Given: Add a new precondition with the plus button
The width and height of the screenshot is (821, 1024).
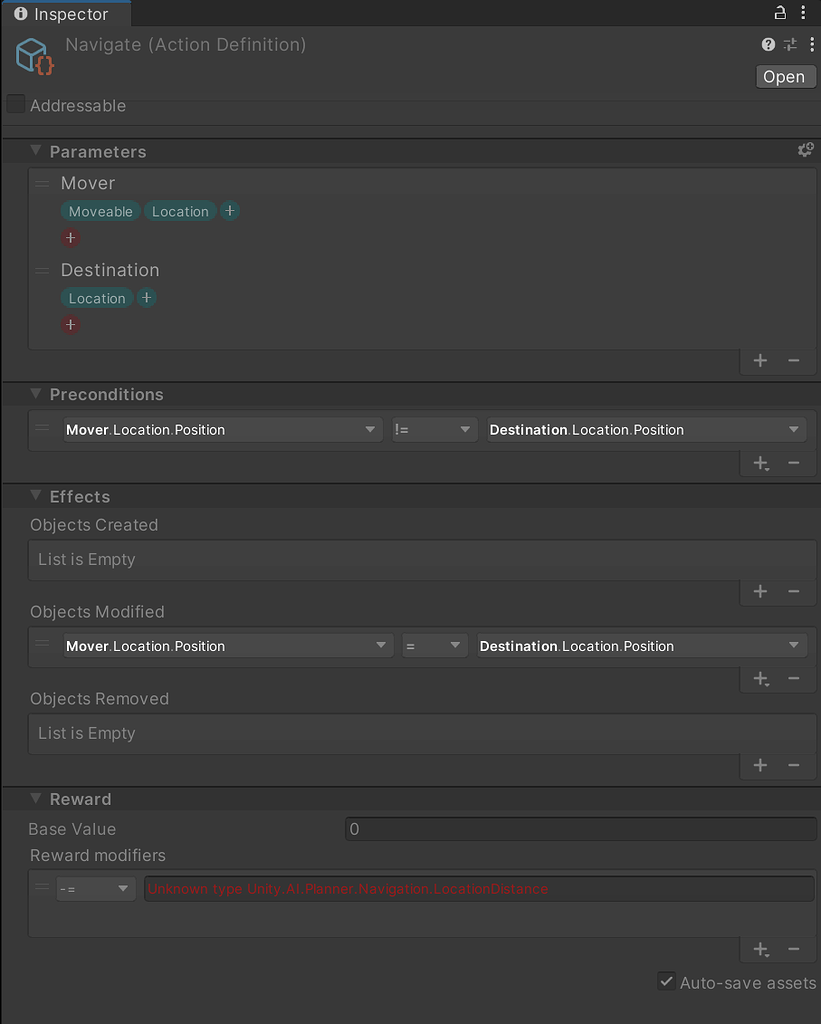Looking at the screenshot, I should click(760, 463).
